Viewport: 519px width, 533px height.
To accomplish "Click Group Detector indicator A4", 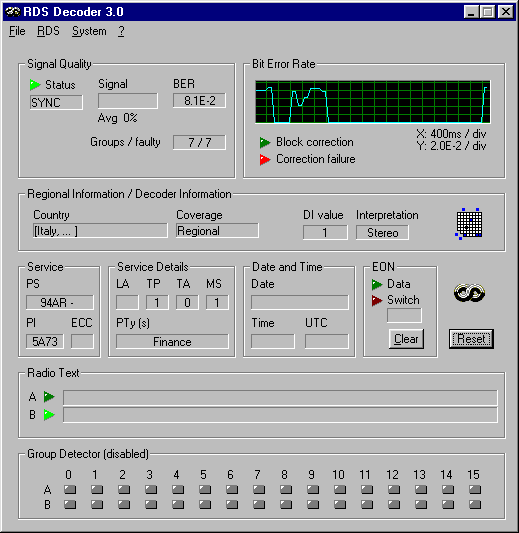I will (178, 489).
